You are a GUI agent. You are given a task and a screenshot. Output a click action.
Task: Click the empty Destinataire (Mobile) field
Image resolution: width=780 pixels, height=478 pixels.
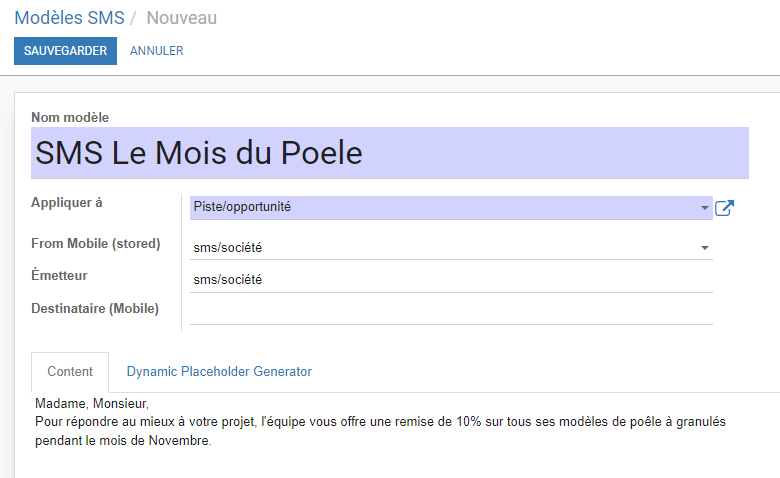pyautogui.click(x=451, y=311)
